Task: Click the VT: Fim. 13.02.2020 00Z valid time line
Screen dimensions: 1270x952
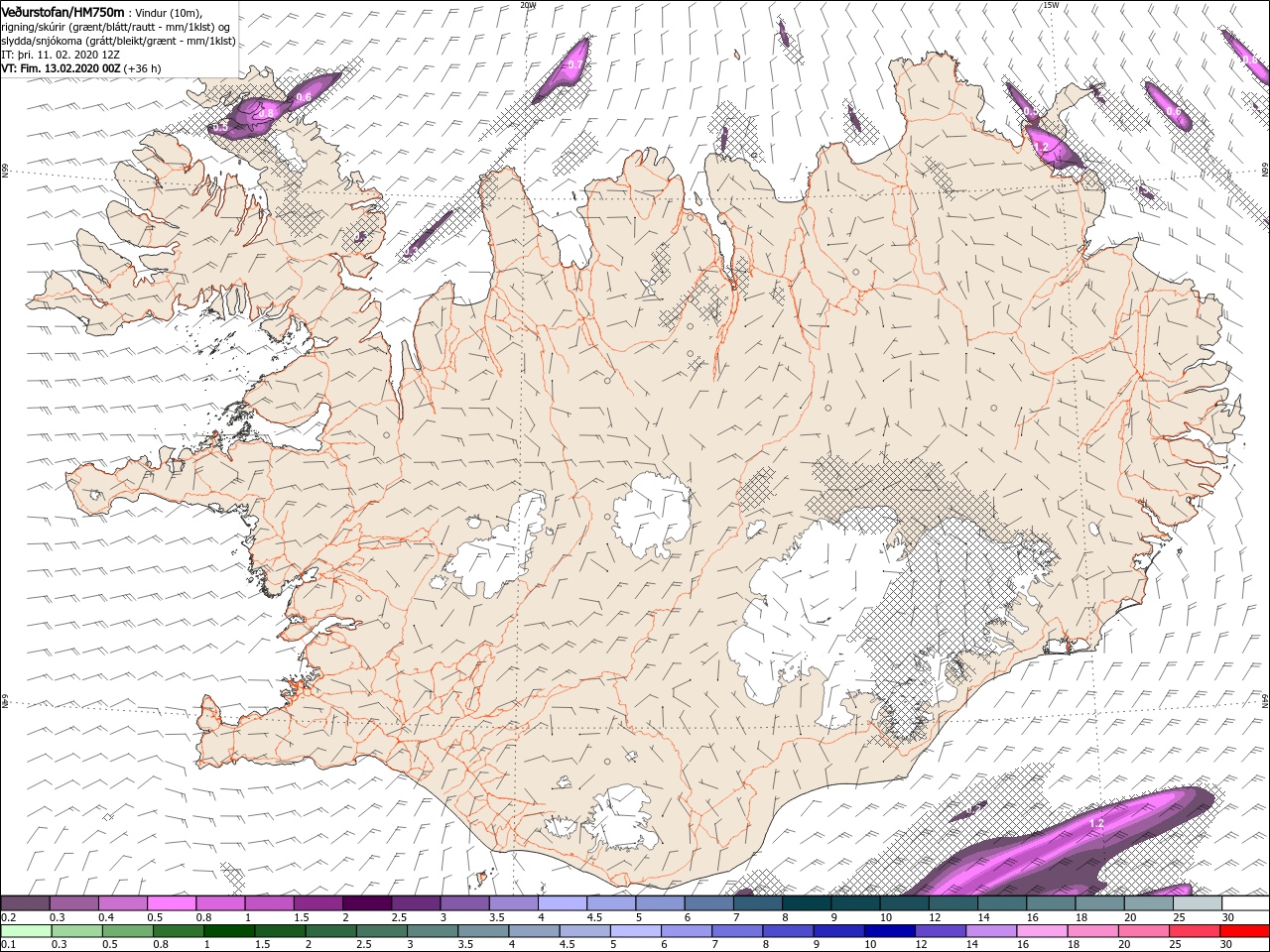Action: (81, 68)
